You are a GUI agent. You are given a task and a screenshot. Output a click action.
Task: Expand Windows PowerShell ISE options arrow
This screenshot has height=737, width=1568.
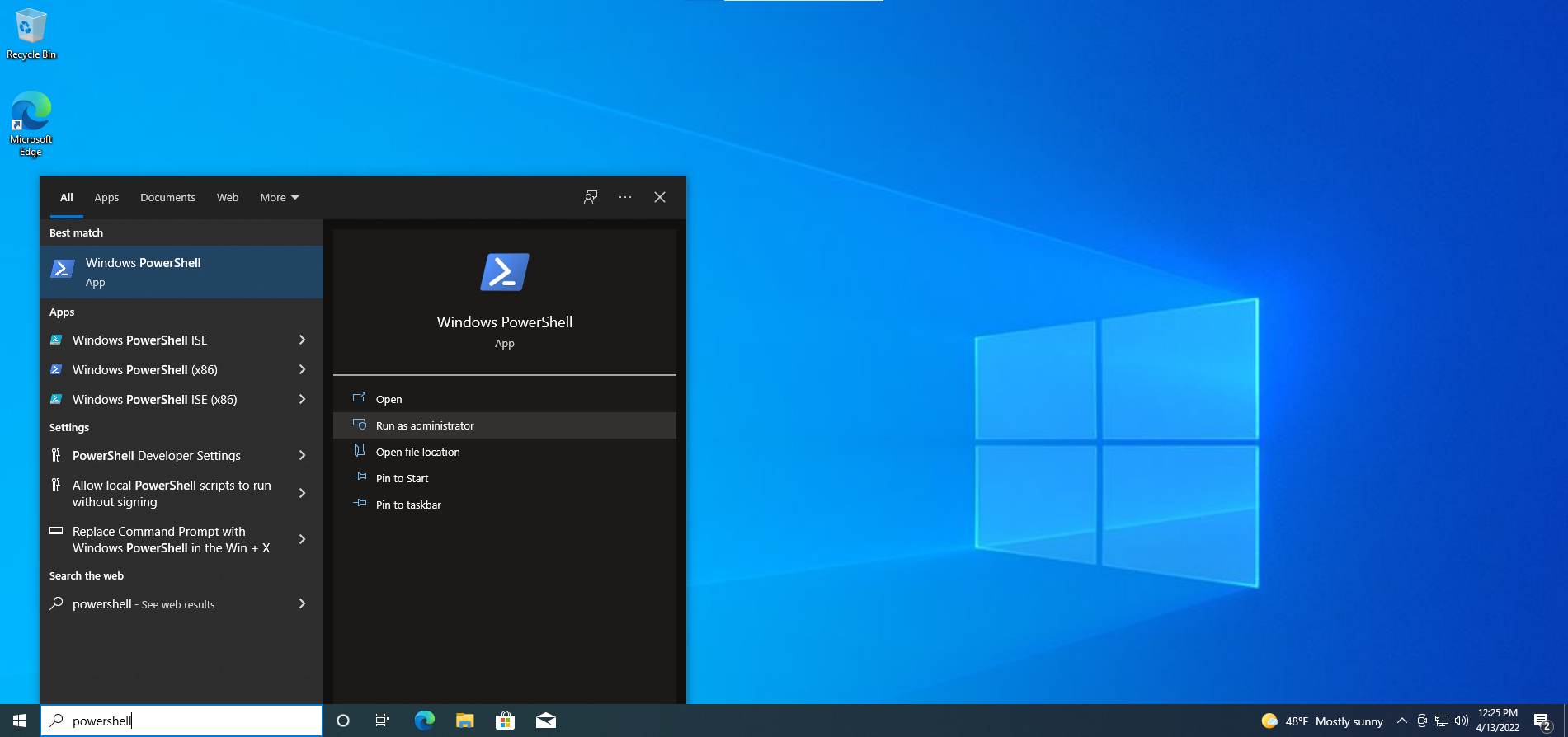(302, 340)
